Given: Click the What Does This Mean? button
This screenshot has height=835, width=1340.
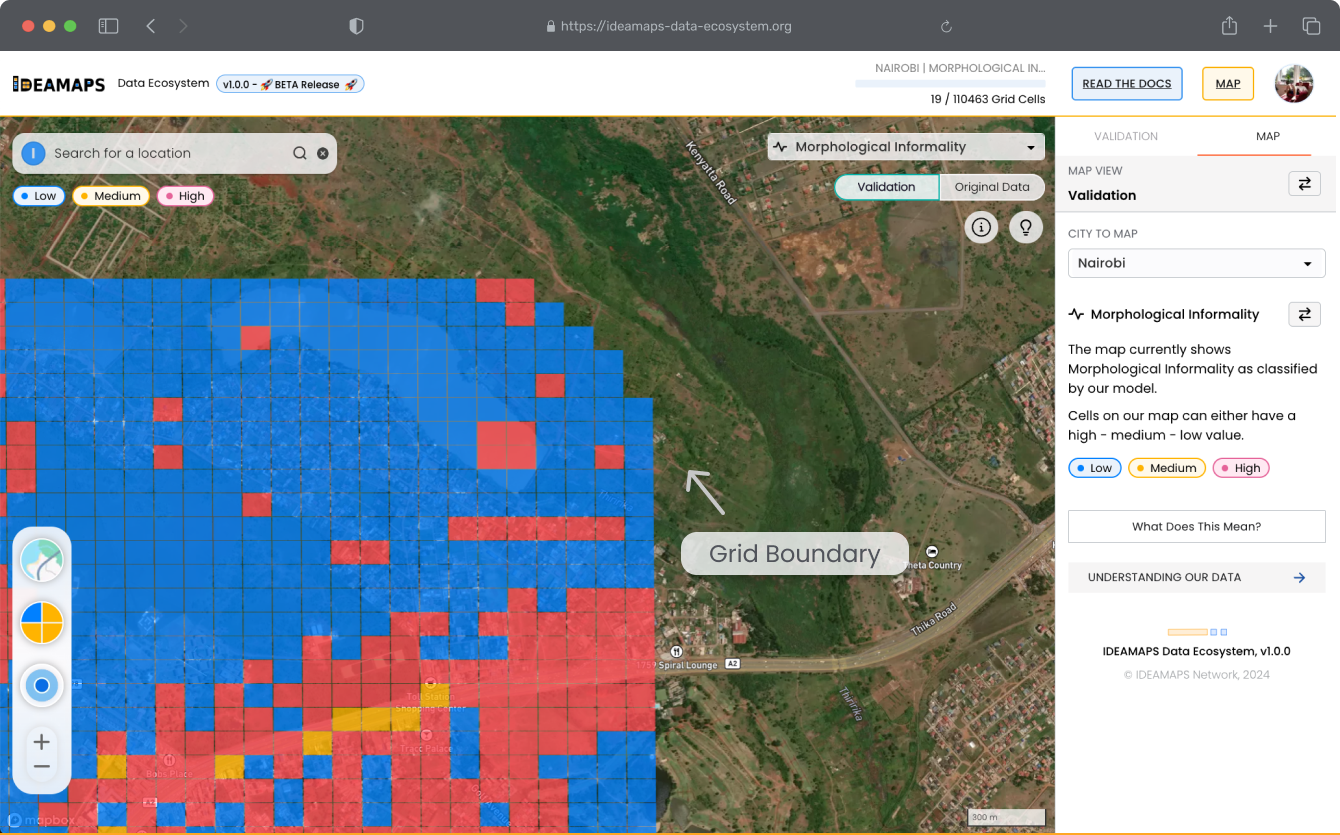Looking at the screenshot, I should [1196, 526].
